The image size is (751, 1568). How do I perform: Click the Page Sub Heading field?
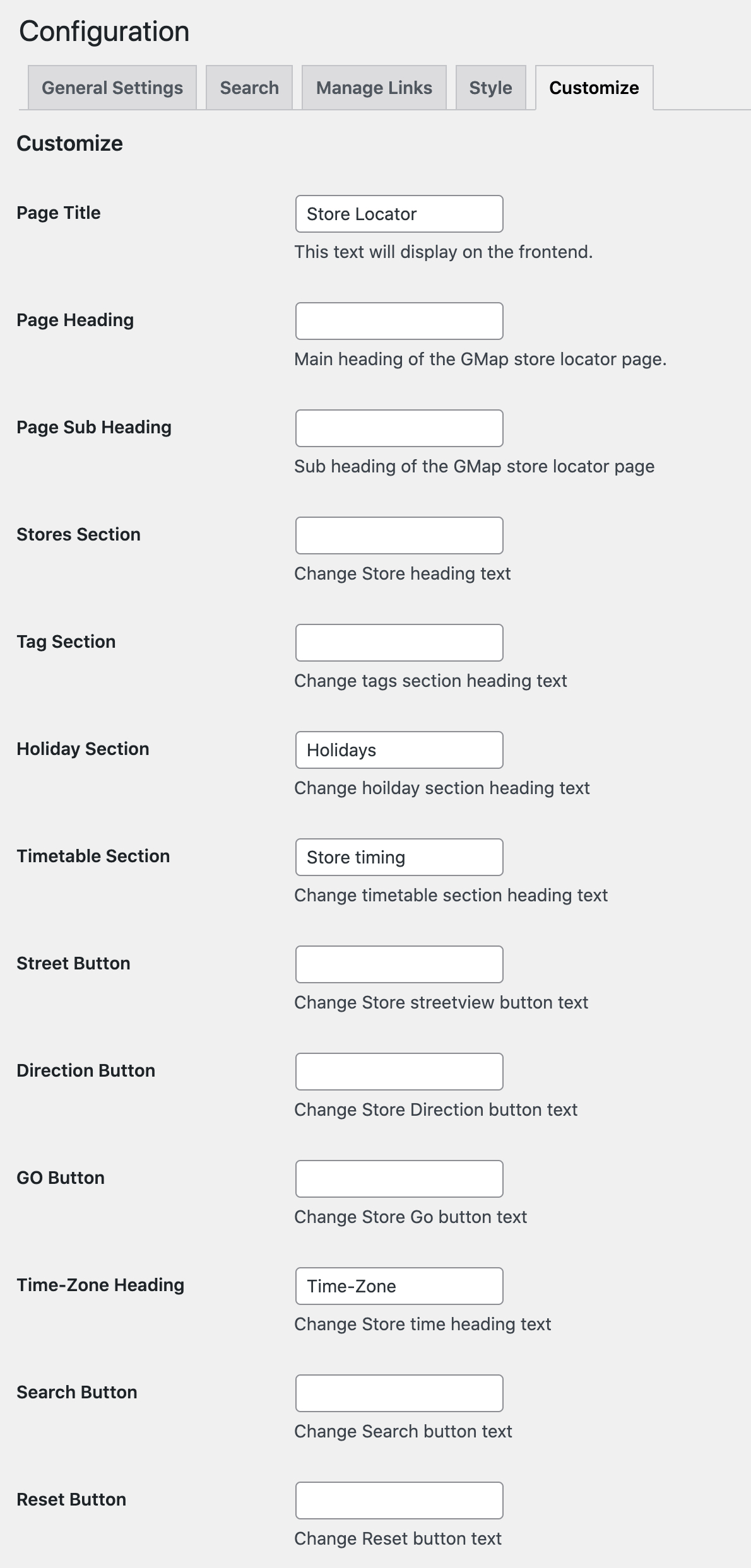pos(399,428)
